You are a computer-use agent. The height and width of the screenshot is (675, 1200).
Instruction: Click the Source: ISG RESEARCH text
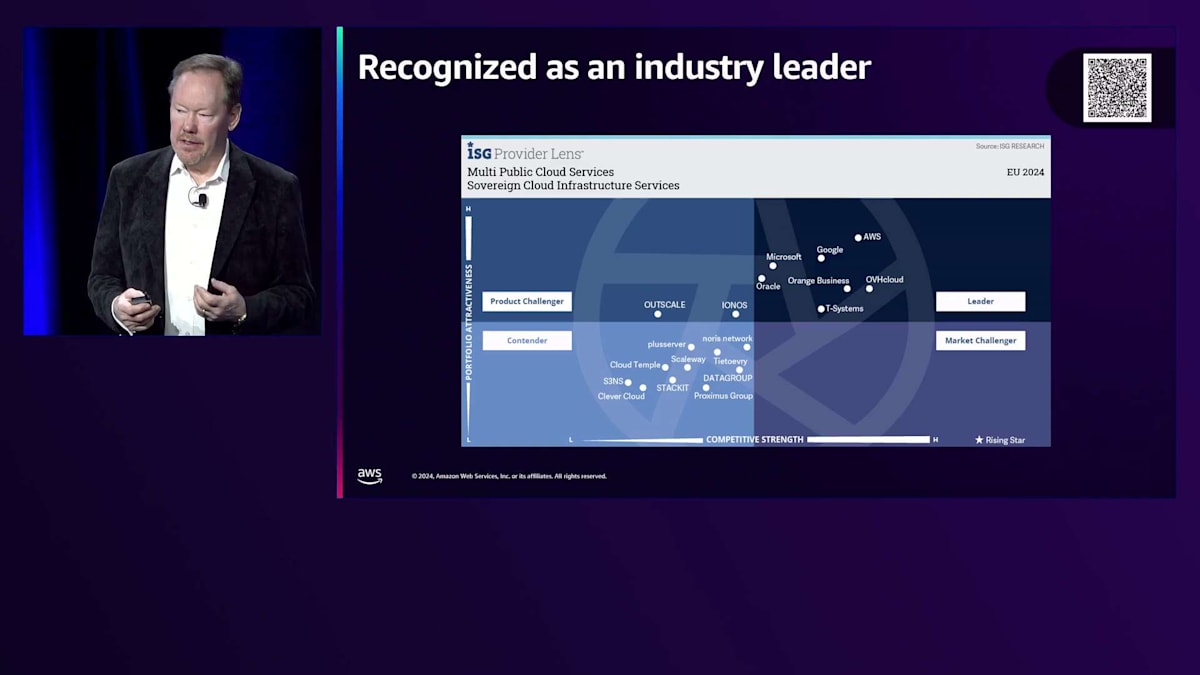[x=1010, y=147]
